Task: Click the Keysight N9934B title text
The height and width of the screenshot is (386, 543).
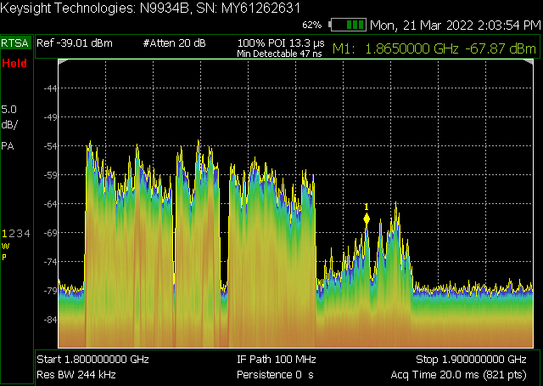Action: tap(150, 8)
